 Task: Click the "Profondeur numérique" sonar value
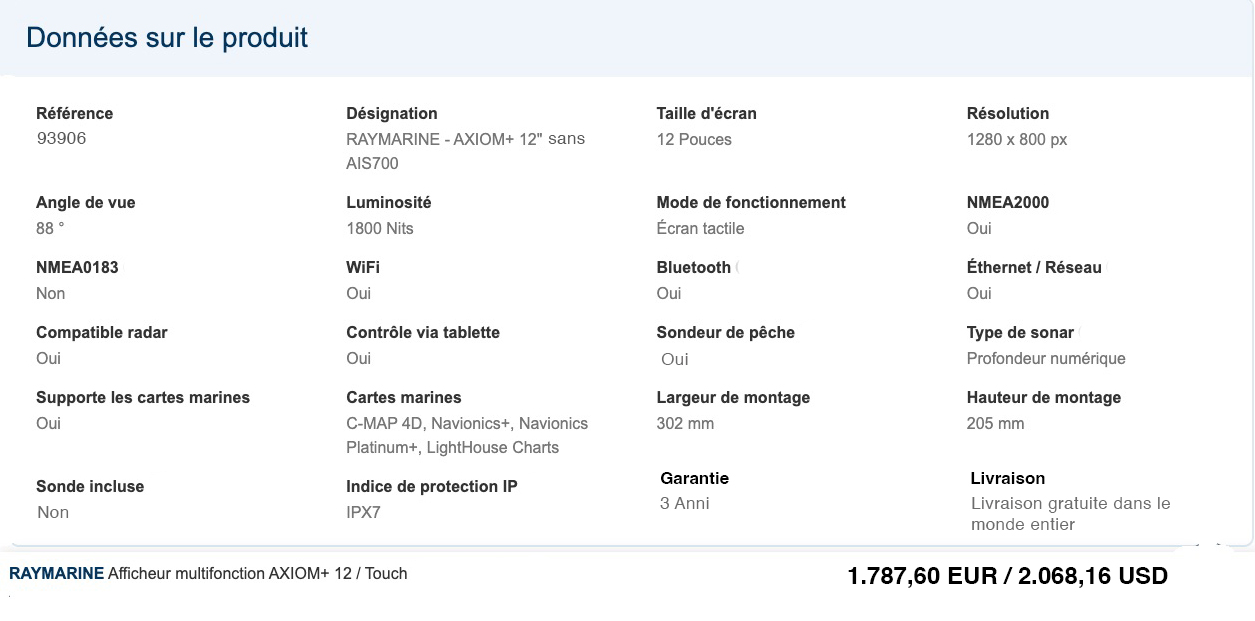[x=1046, y=359]
